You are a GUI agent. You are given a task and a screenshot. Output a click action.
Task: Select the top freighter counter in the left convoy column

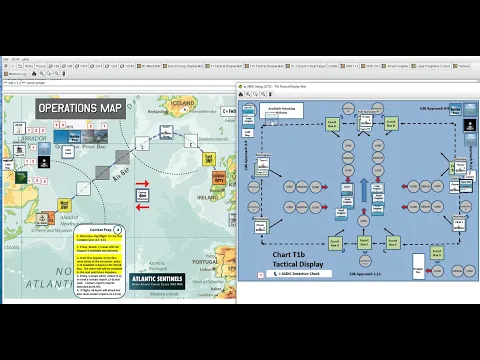click(x=347, y=189)
